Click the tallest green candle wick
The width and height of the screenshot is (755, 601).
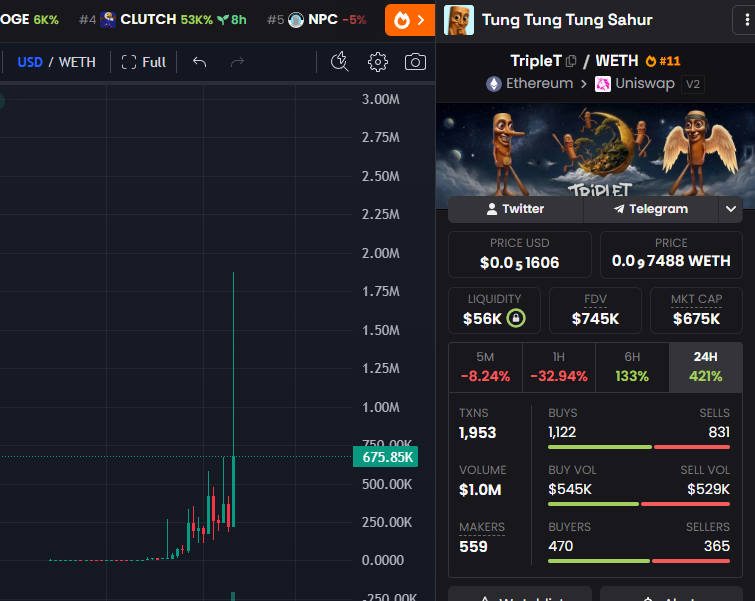coord(234,364)
